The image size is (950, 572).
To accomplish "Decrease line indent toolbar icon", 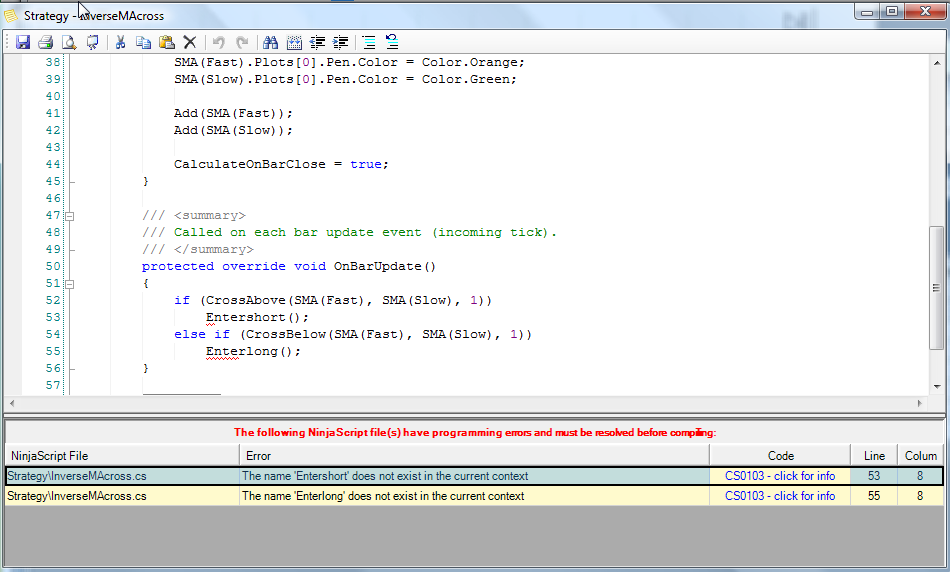I will [317, 42].
